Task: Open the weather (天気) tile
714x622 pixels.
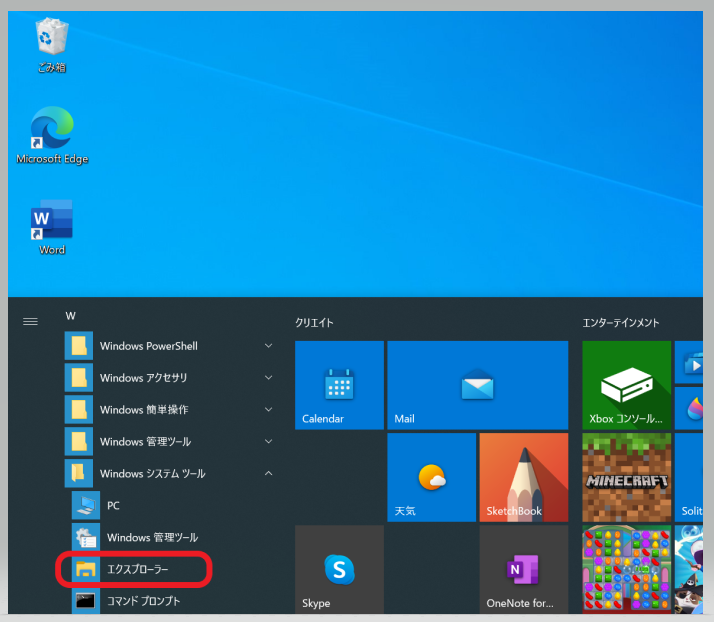Action: (431, 476)
